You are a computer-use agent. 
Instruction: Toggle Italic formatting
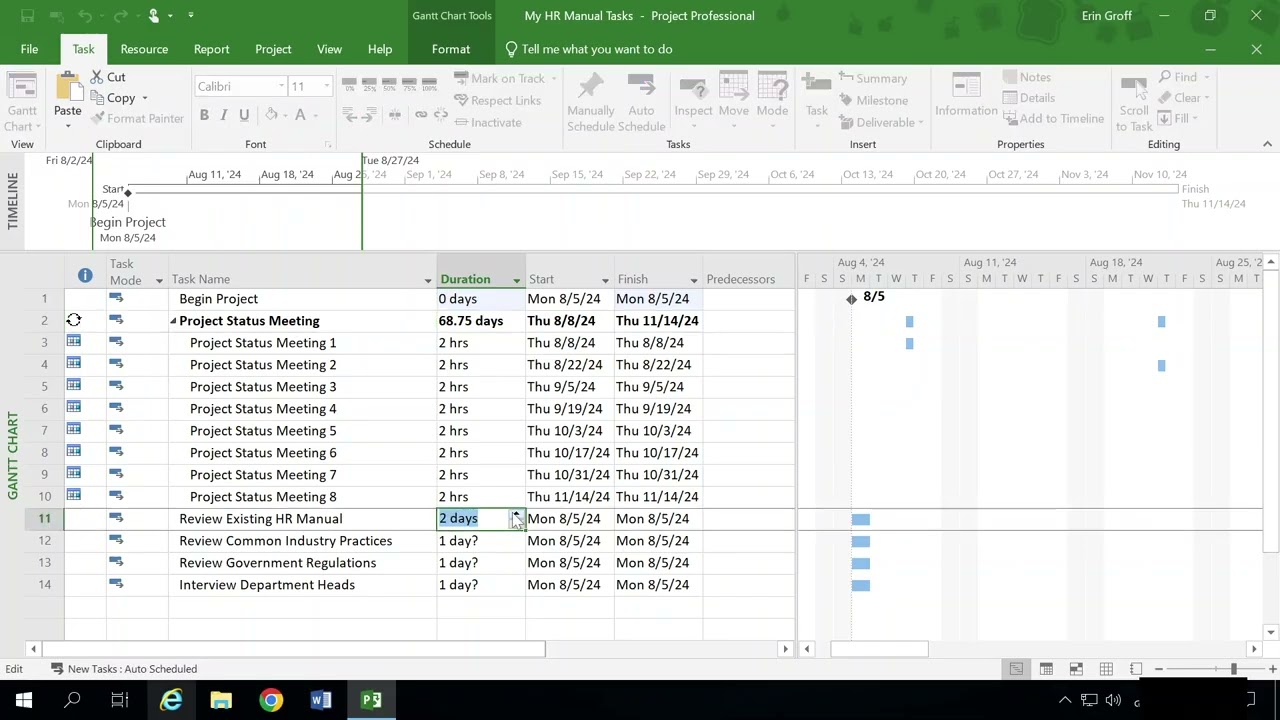click(x=223, y=115)
